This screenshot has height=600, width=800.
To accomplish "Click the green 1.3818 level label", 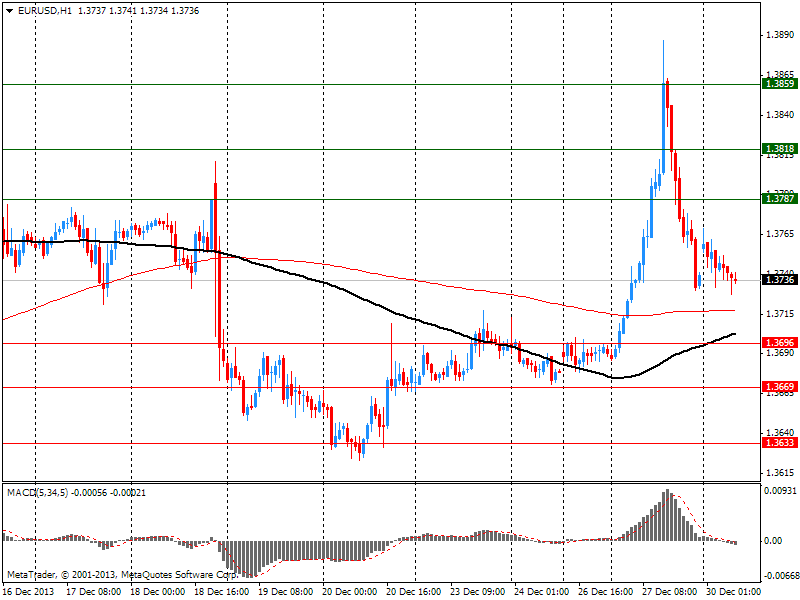I will click(x=780, y=149).
